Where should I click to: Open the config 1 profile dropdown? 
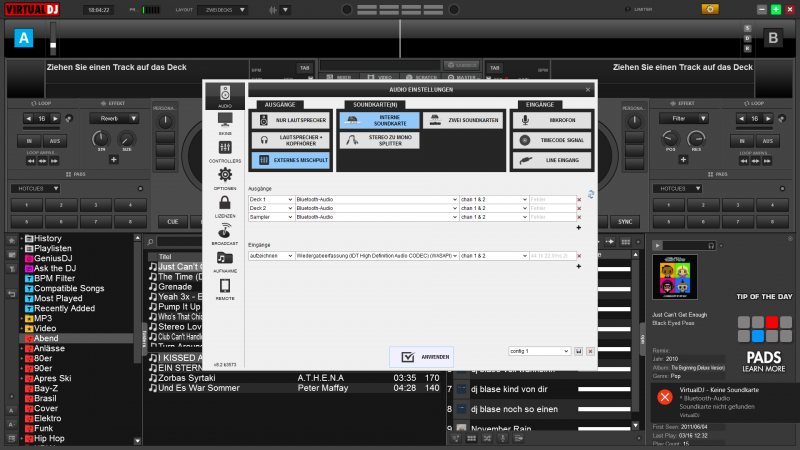(539, 351)
